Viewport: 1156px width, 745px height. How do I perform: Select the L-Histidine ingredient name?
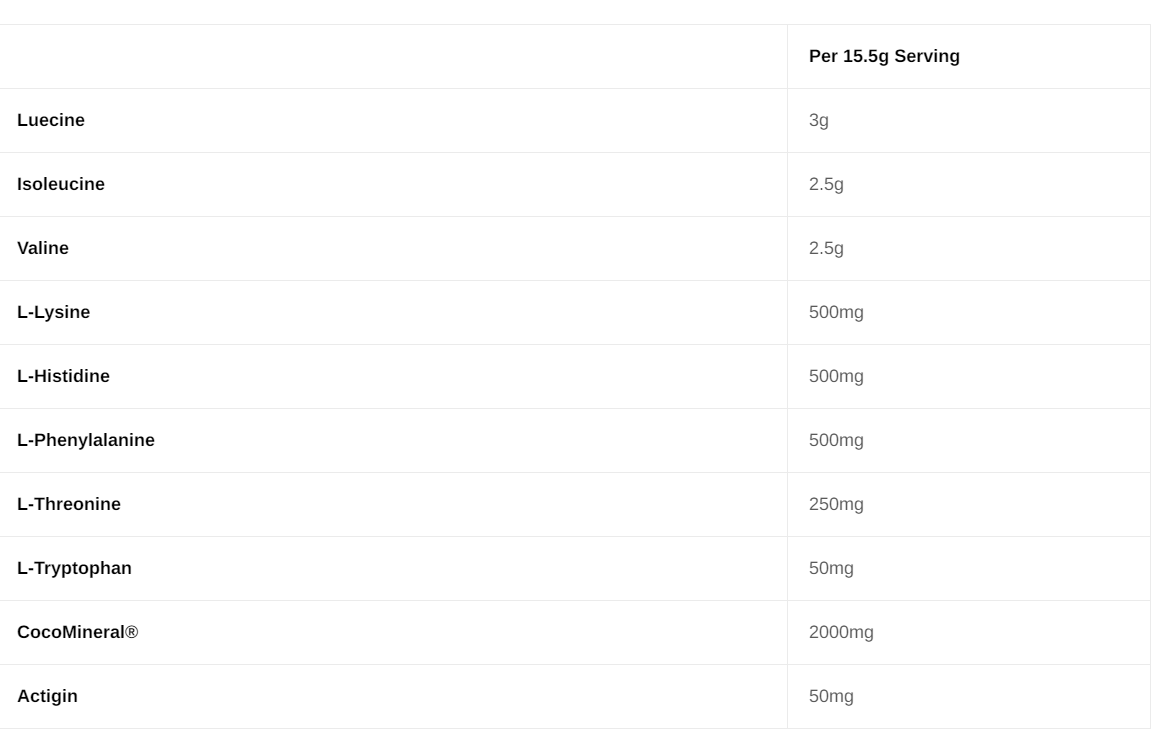(64, 376)
